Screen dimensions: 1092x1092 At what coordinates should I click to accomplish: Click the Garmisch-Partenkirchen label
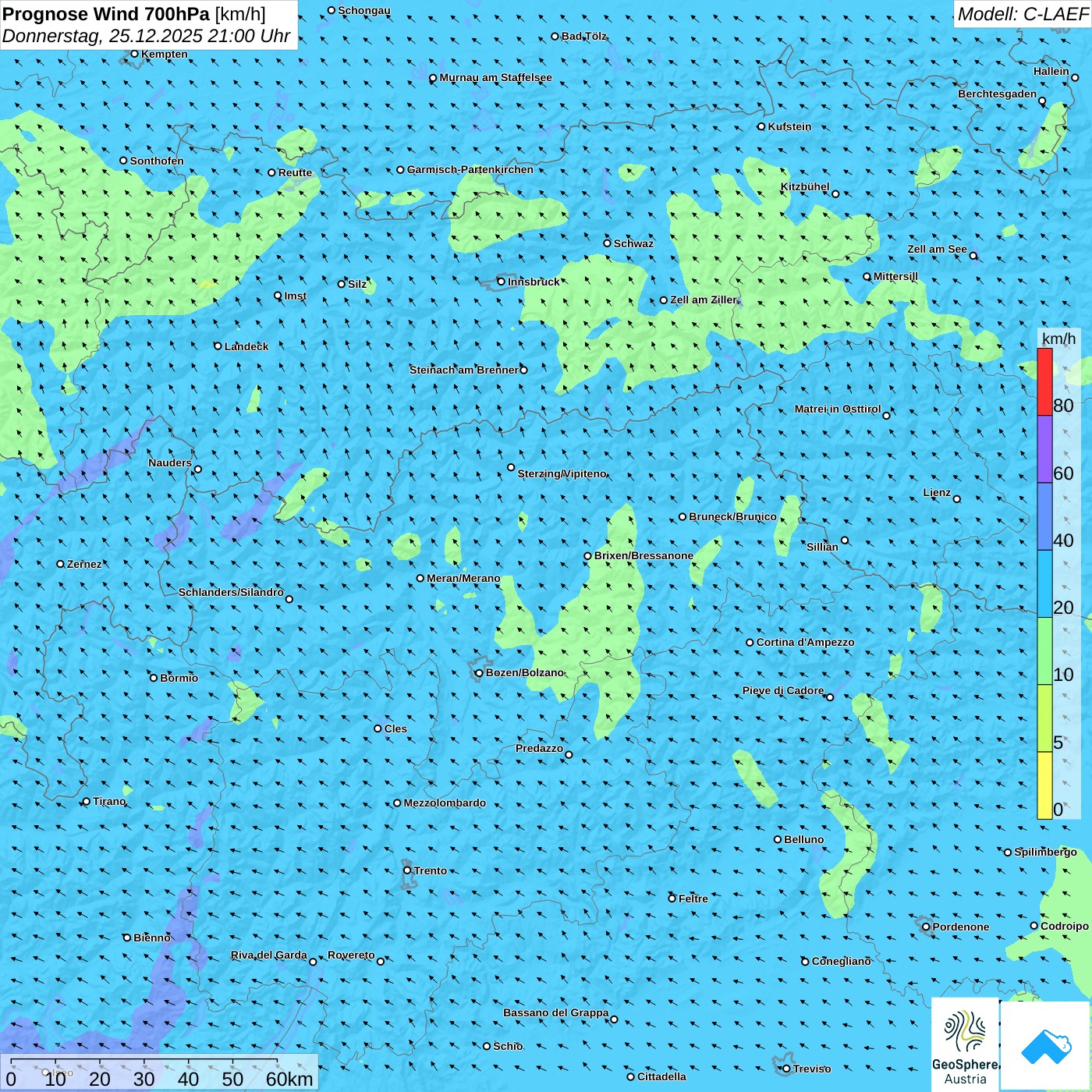coord(470,169)
